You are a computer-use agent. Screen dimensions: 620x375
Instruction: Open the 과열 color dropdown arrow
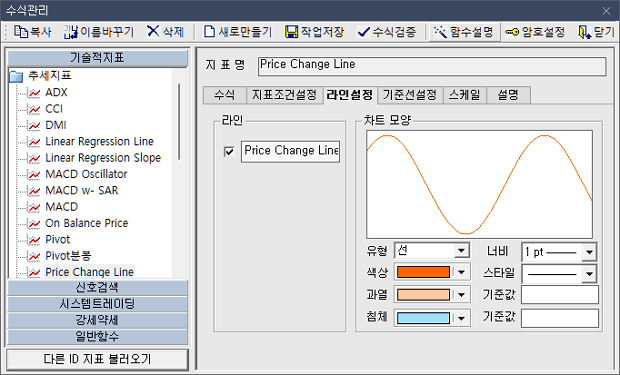pyautogui.click(x=461, y=295)
